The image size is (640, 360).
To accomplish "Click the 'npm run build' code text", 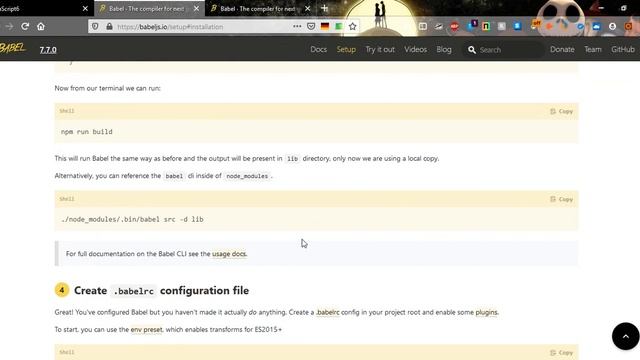I will point(87,132).
